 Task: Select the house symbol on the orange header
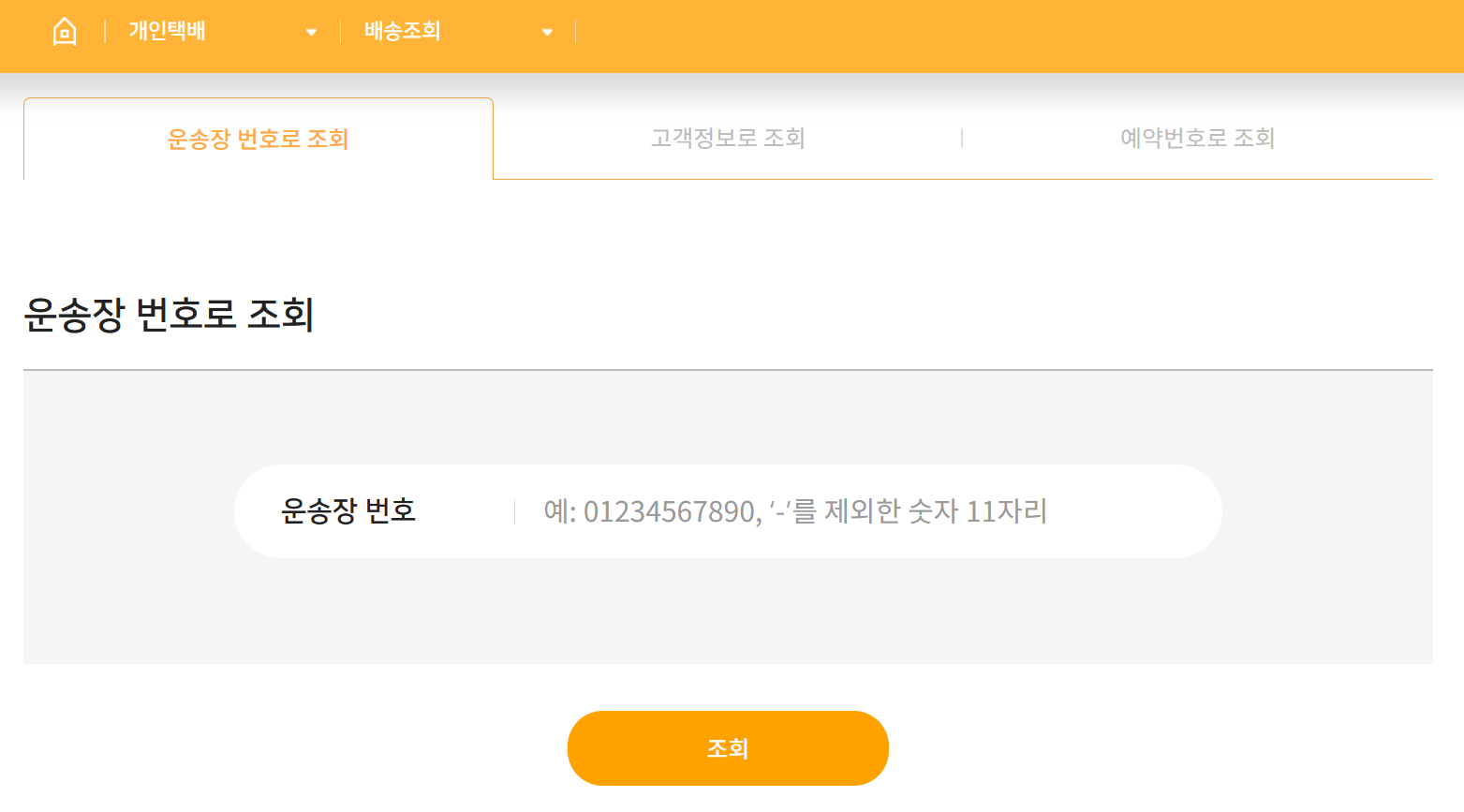(x=64, y=30)
